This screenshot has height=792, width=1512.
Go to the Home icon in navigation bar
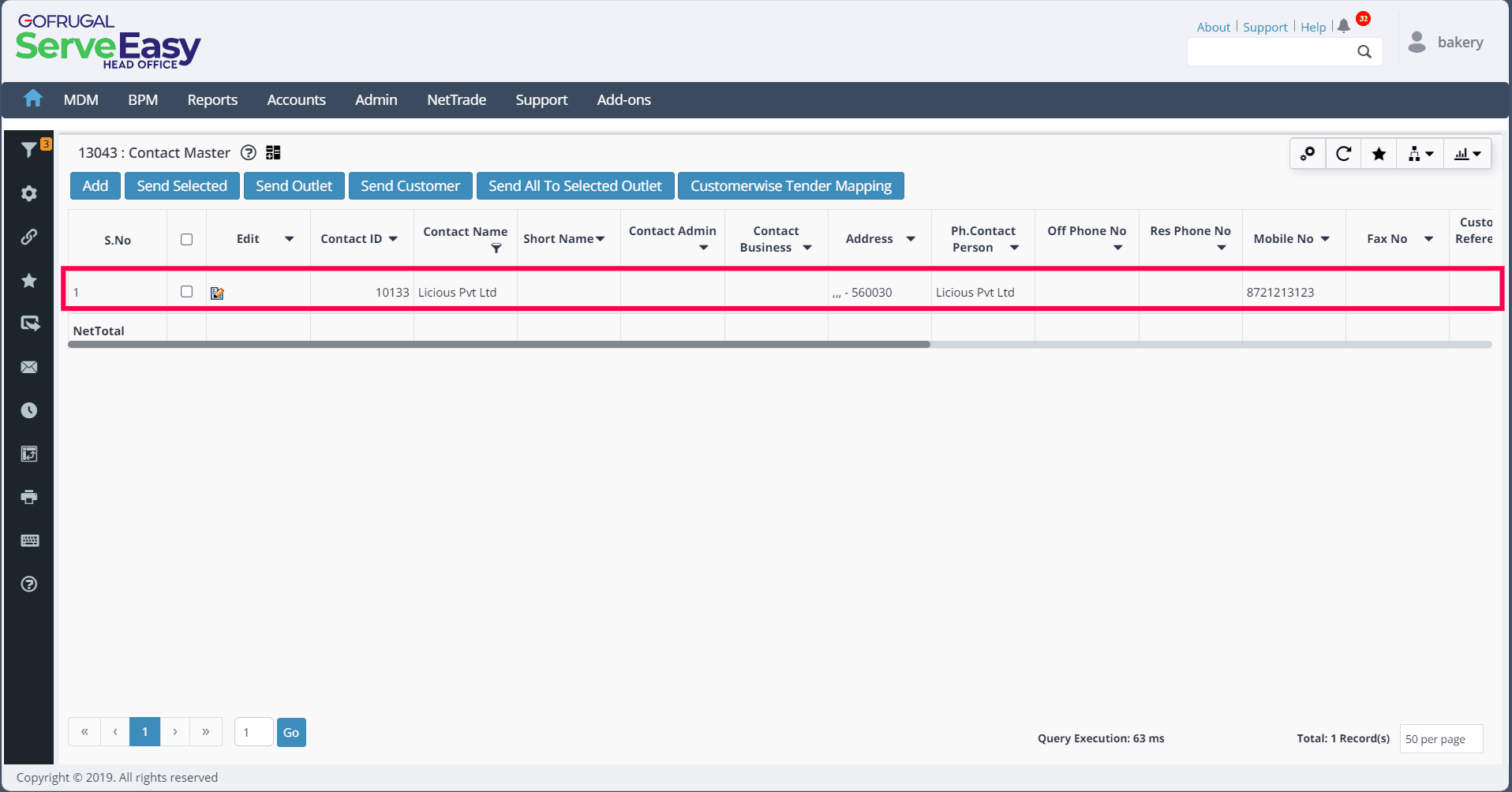click(33, 99)
